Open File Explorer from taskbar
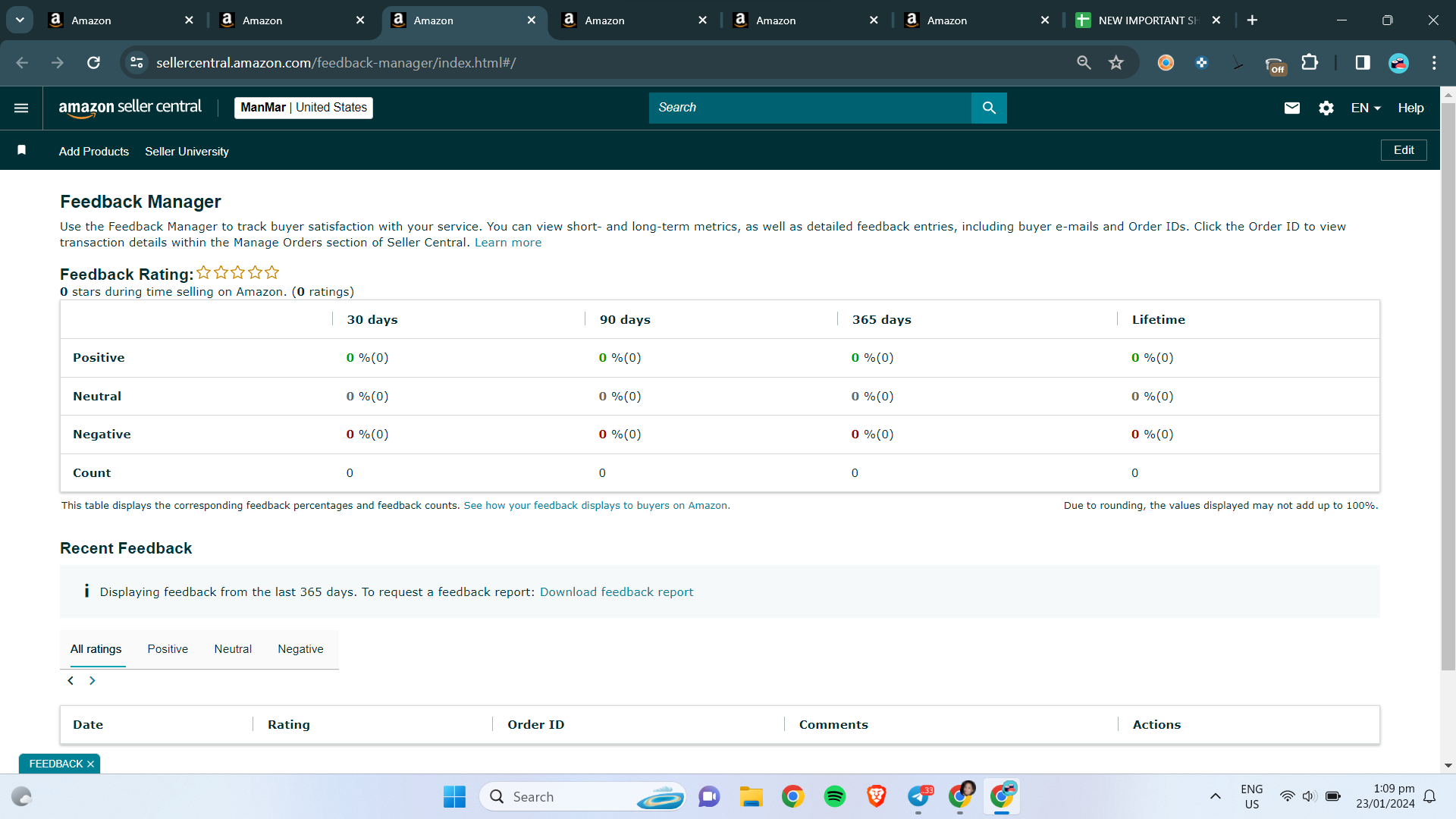This screenshot has height=819, width=1456. 752,796
